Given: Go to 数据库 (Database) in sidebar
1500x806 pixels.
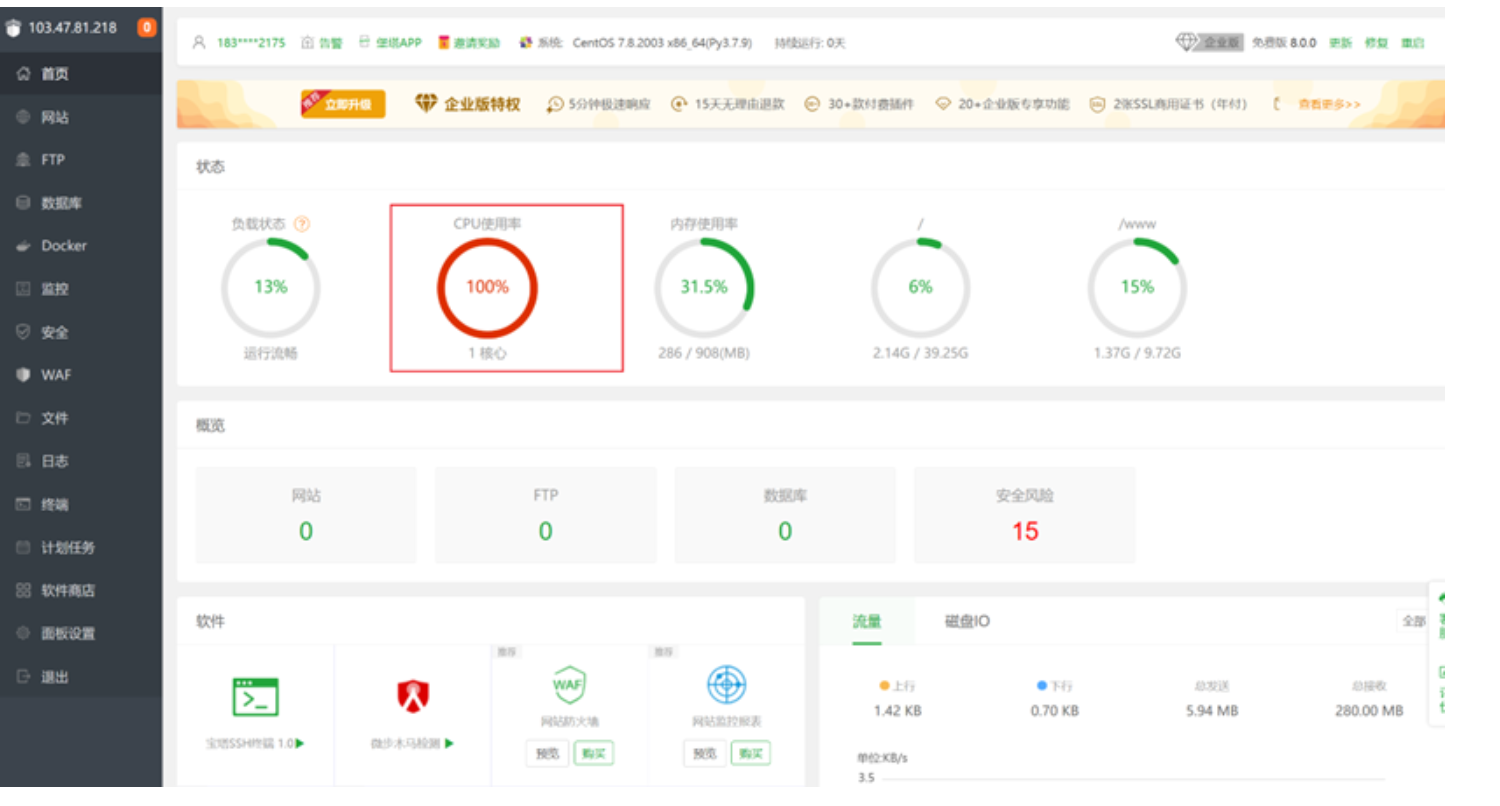Looking at the screenshot, I should 60,203.
